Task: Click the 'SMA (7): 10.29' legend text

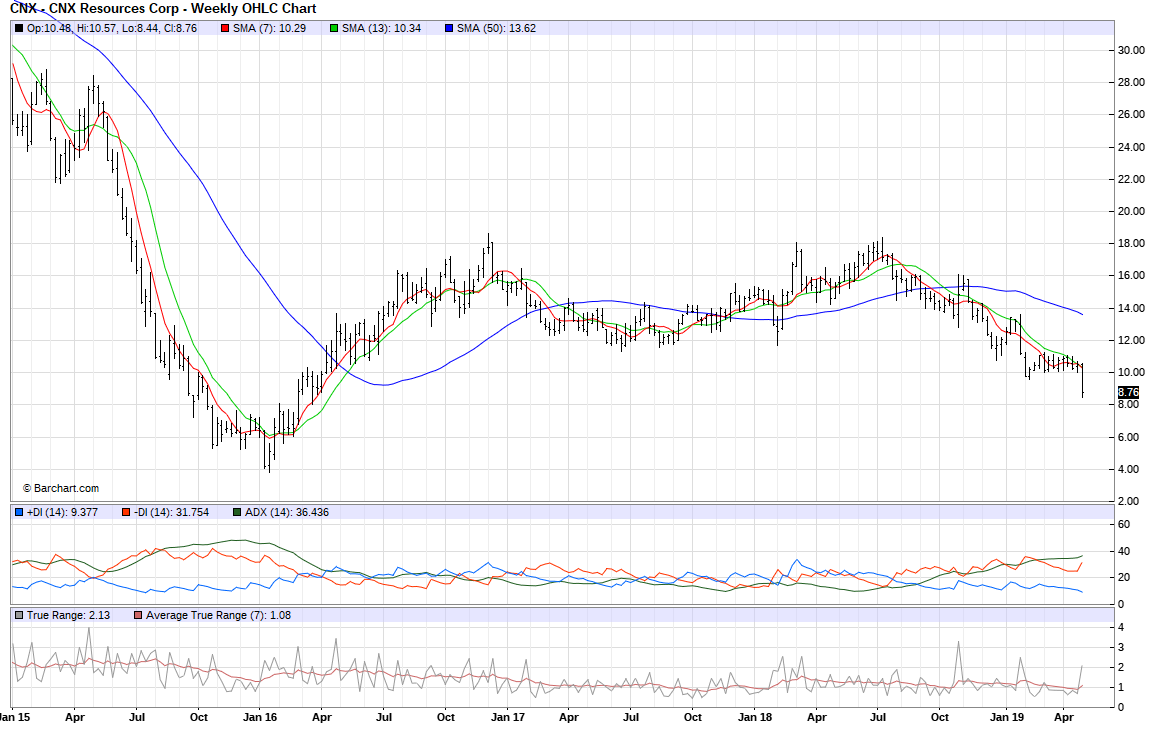Action: (269, 29)
